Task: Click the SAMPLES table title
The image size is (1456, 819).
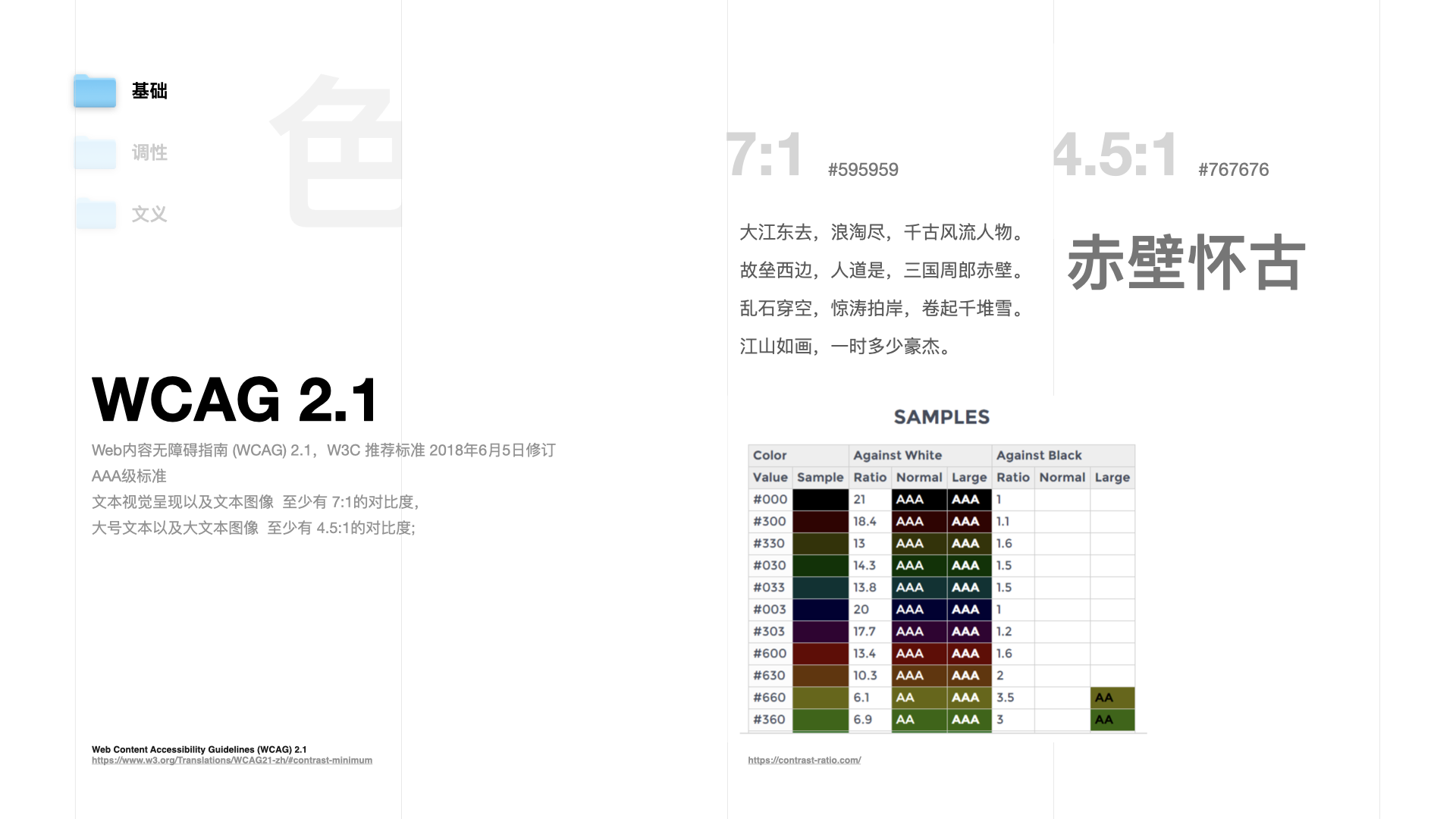Action: pyautogui.click(x=942, y=417)
